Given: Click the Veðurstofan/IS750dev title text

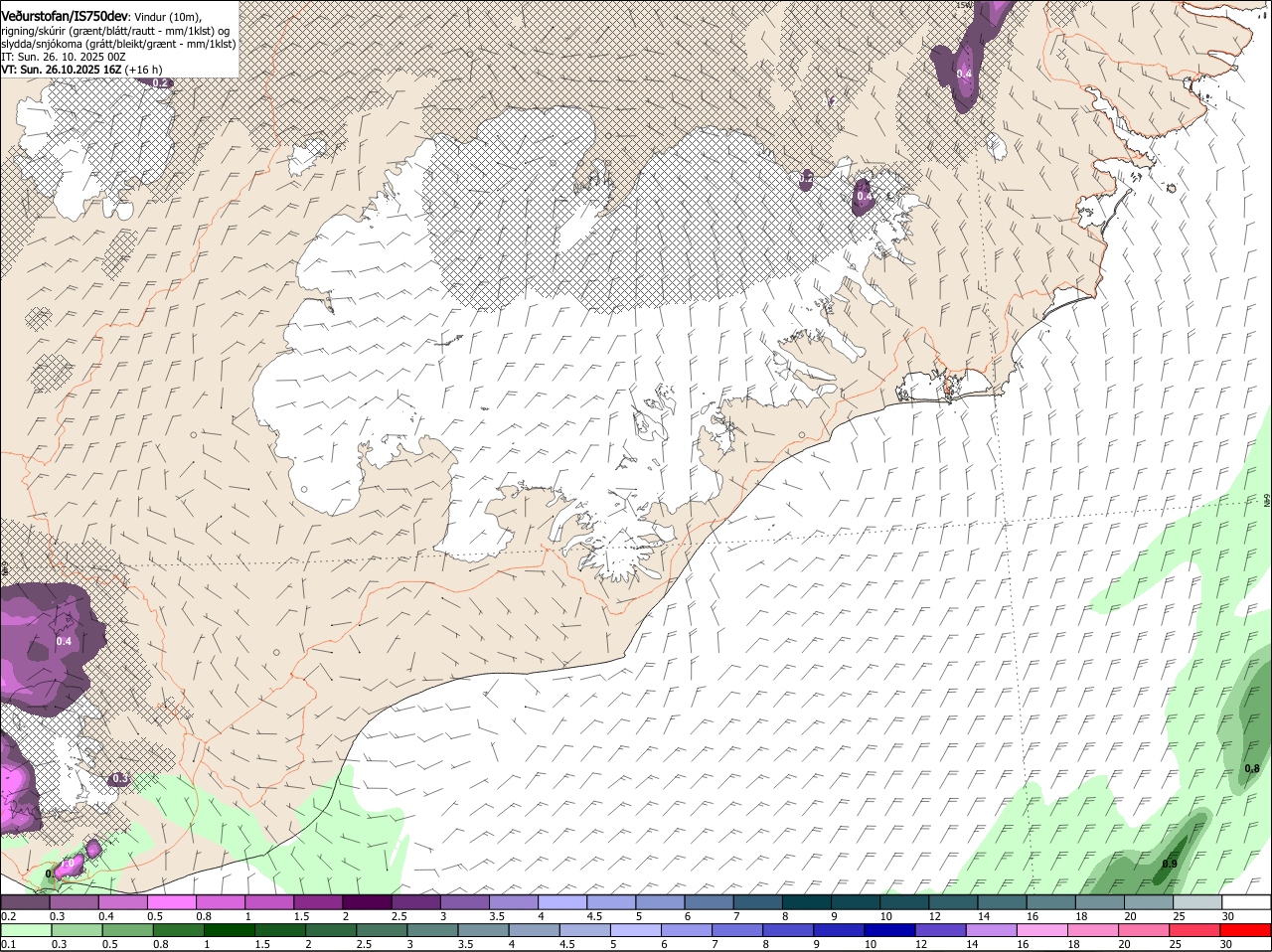Looking at the screenshot, I should pyautogui.click(x=65, y=16).
